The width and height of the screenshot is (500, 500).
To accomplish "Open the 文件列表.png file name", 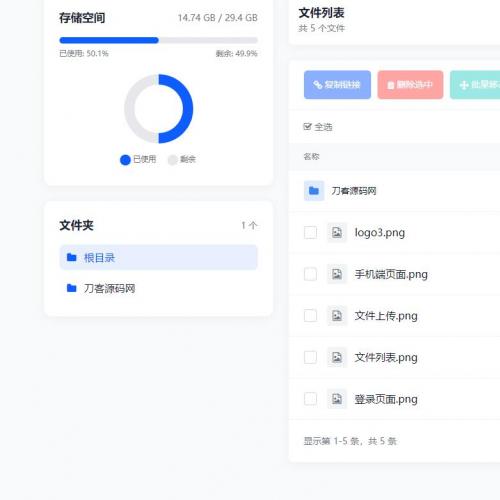I will click(x=386, y=357).
